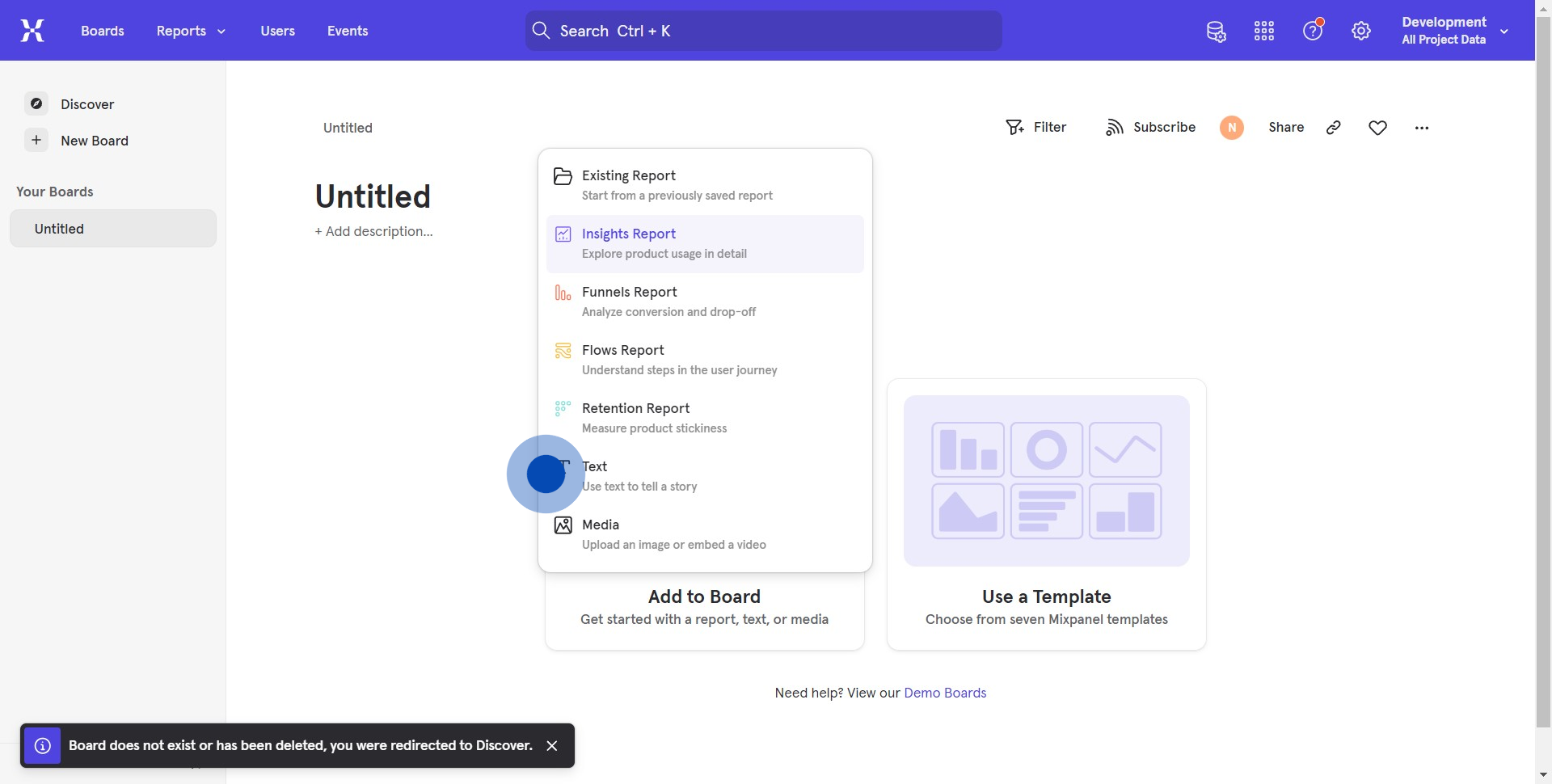Open the help question mark icon
Viewport: 1552px width, 784px height.
tap(1313, 31)
